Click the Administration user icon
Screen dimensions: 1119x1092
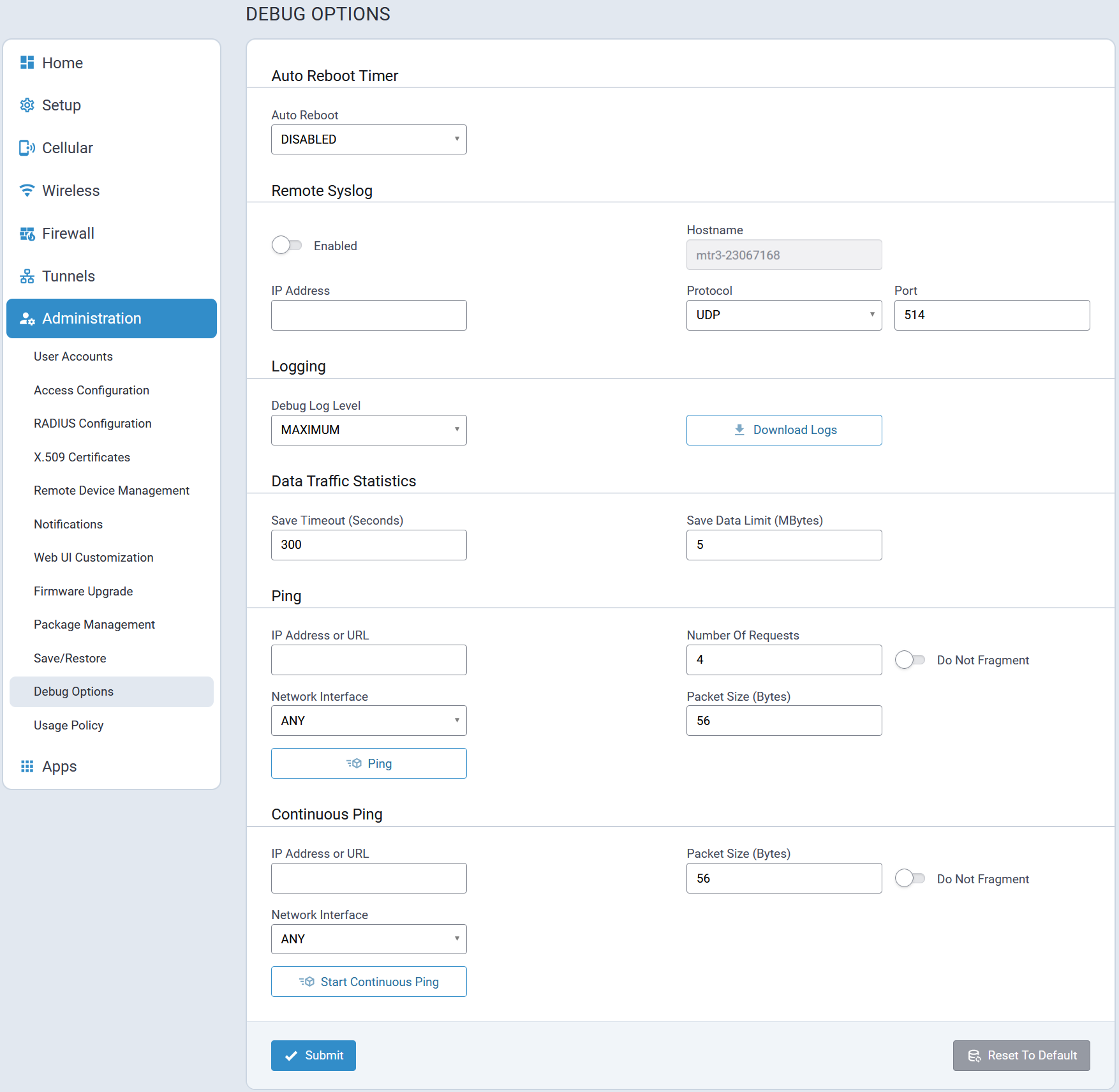(27, 318)
